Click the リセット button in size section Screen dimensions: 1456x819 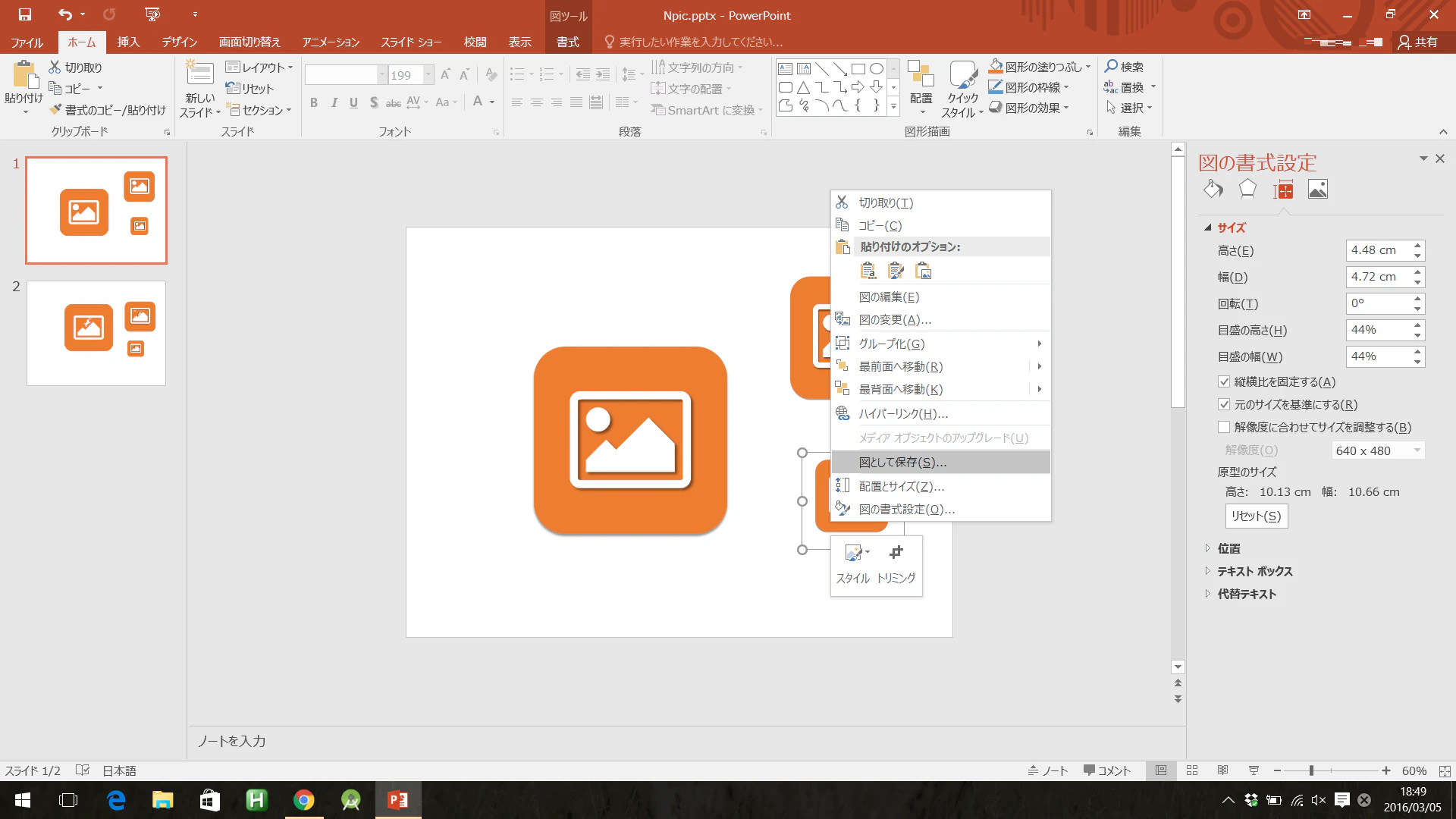pyautogui.click(x=1256, y=516)
